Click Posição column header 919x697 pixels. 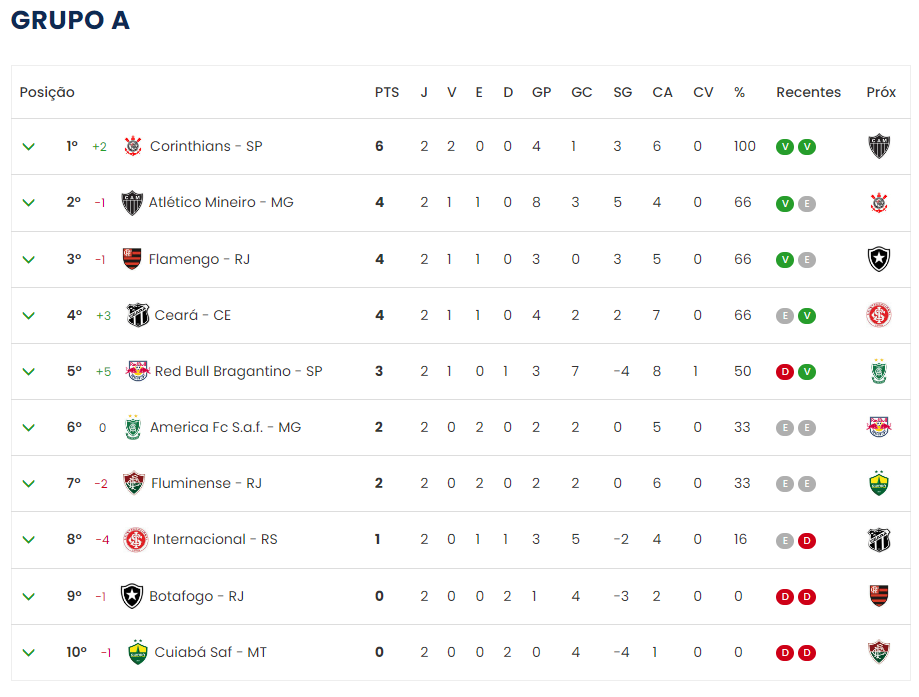[47, 92]
